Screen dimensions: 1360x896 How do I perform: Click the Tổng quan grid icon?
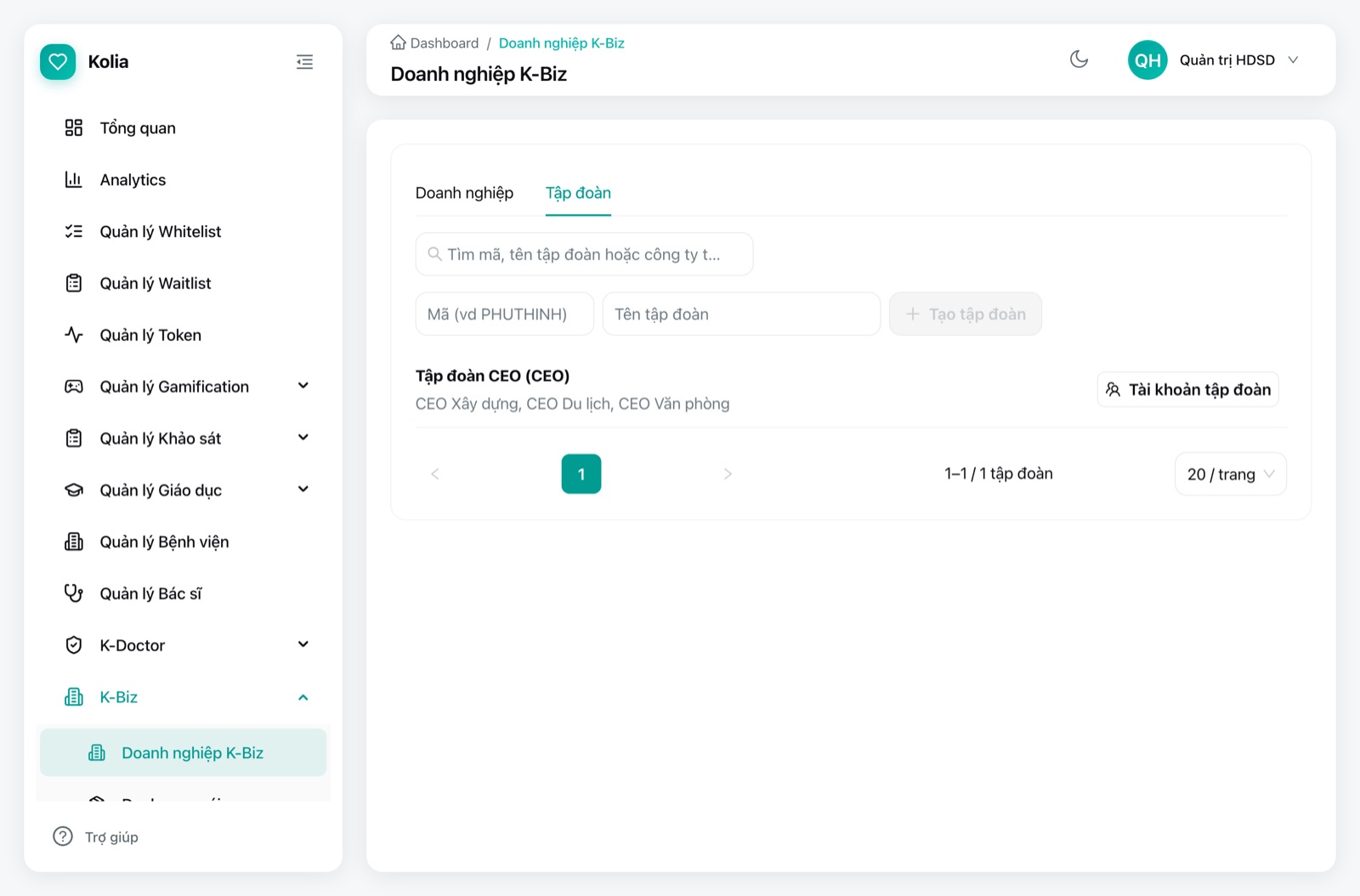tap(74, 128)
